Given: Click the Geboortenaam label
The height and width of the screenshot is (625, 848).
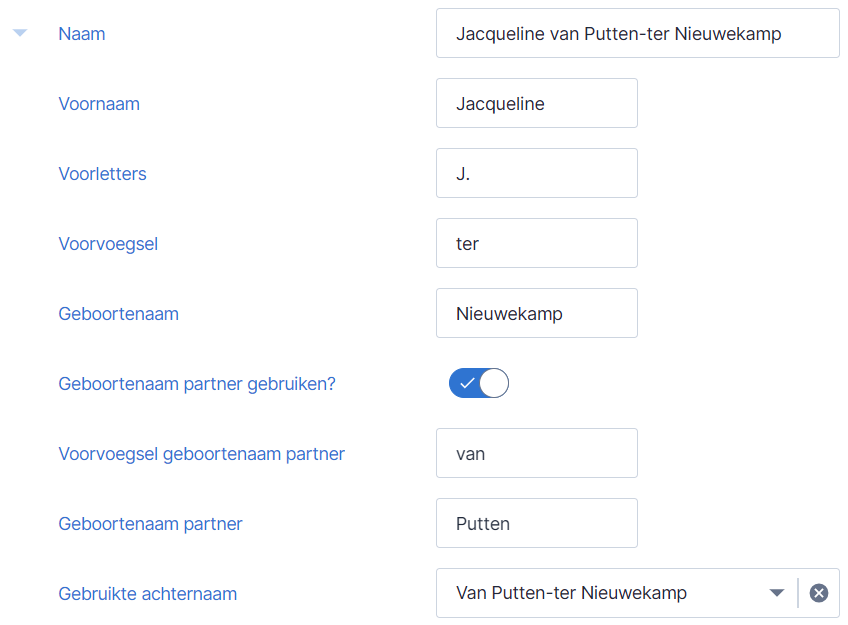Looking at the screenshot, I should click(x=118, y=314).
